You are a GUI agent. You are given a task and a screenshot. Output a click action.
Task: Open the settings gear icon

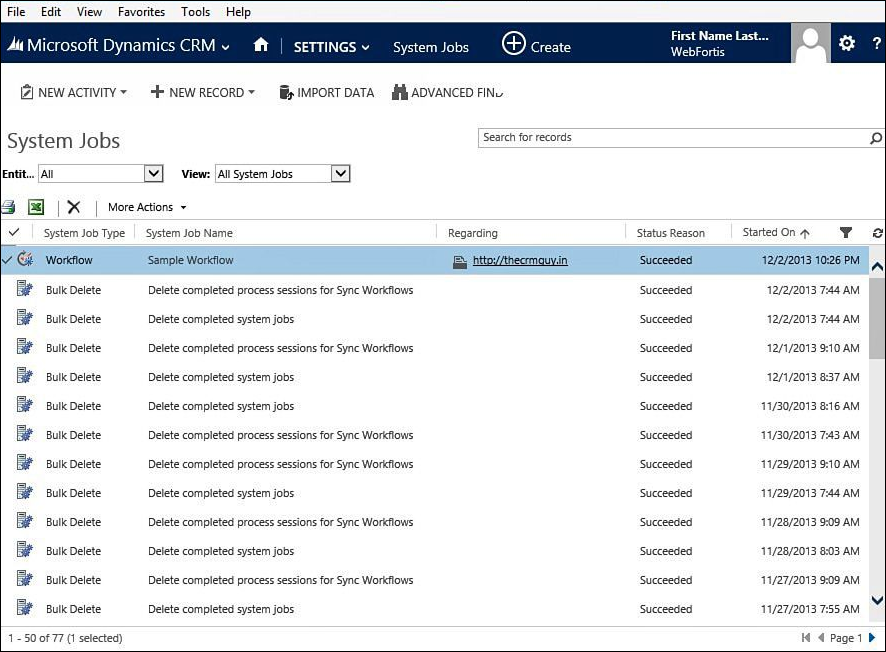(x=846, y=43)
